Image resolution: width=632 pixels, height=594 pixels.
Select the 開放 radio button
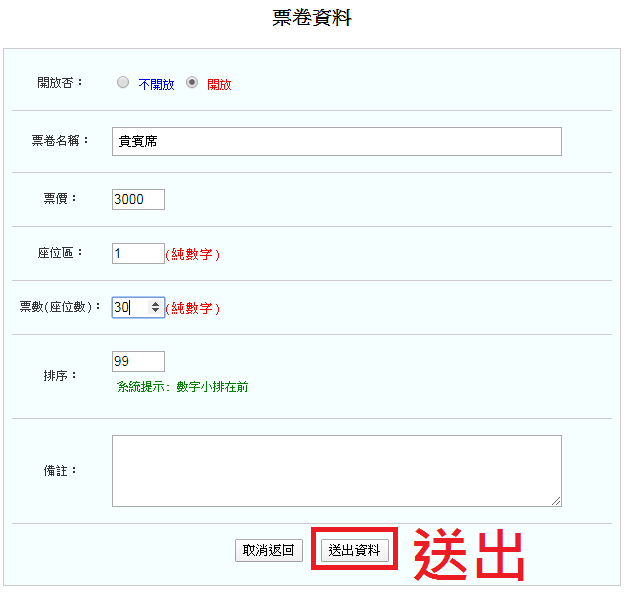click(193, 83)
